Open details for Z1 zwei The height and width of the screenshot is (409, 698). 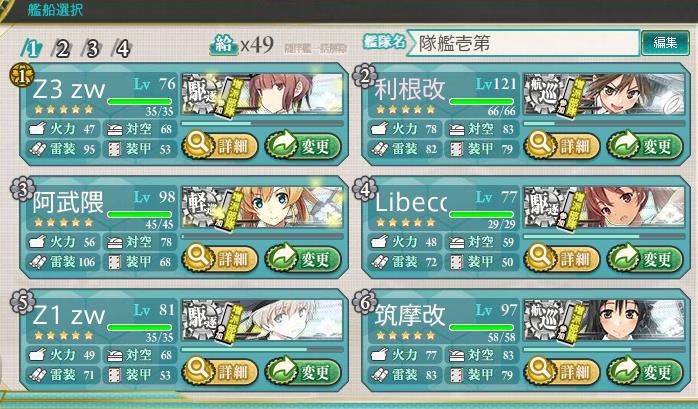coord(220,371)
